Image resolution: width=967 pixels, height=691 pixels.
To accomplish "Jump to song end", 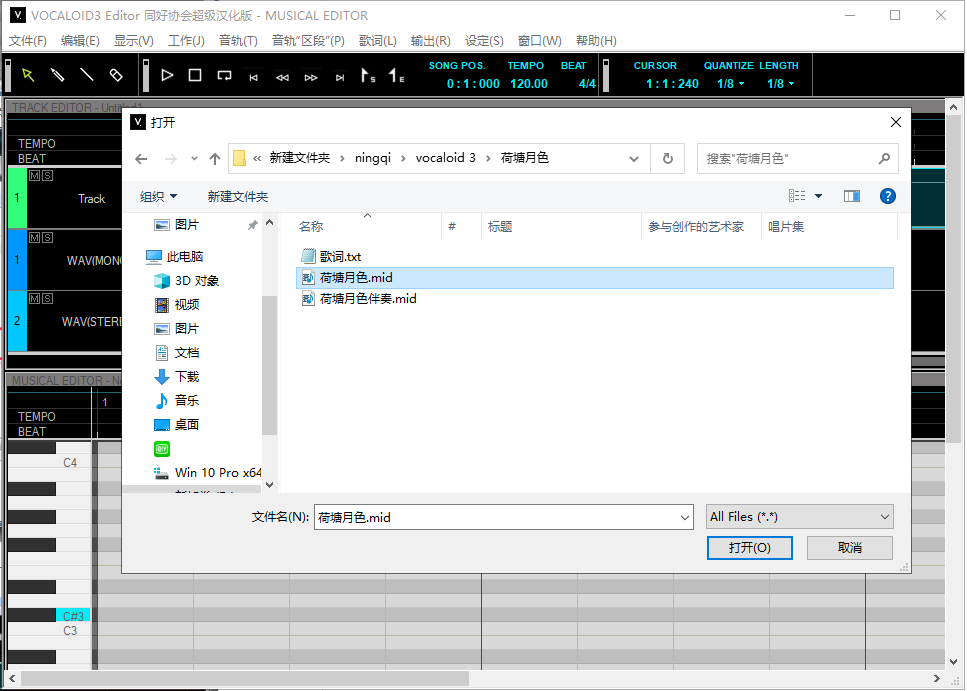I will click(340, 78).
